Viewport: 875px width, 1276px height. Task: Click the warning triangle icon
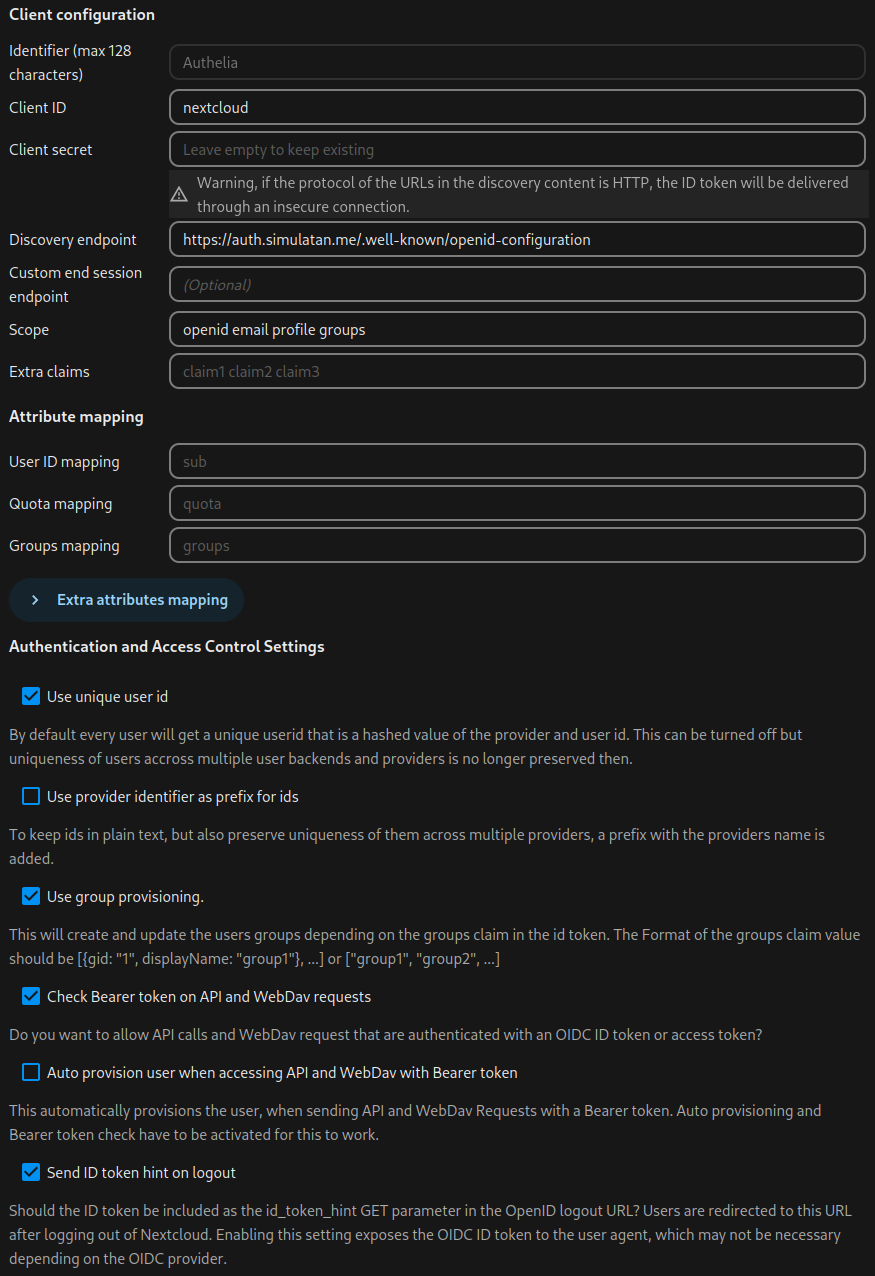(x=179, y=194)
